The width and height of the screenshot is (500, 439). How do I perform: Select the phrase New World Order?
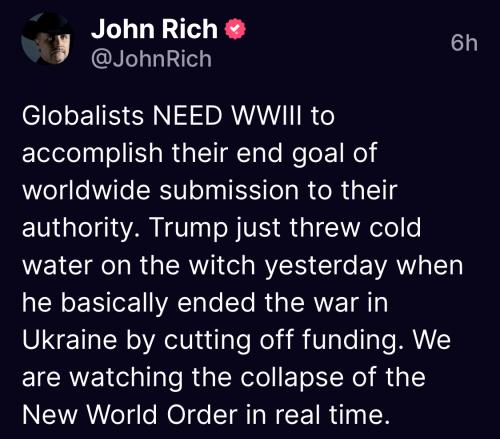tap(130, 415)
